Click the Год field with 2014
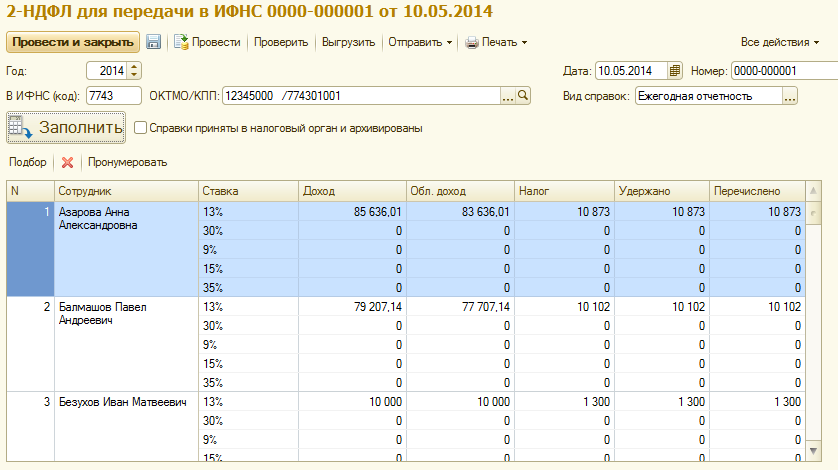This screenshot has height=470, width=838. pos(108,71)
